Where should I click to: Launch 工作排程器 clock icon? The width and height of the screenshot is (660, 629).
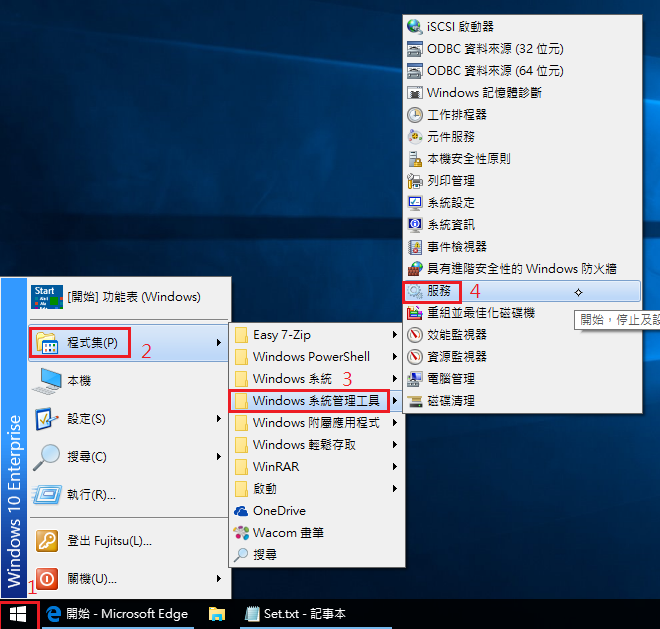pyautogui.click(x=415, y=115)
